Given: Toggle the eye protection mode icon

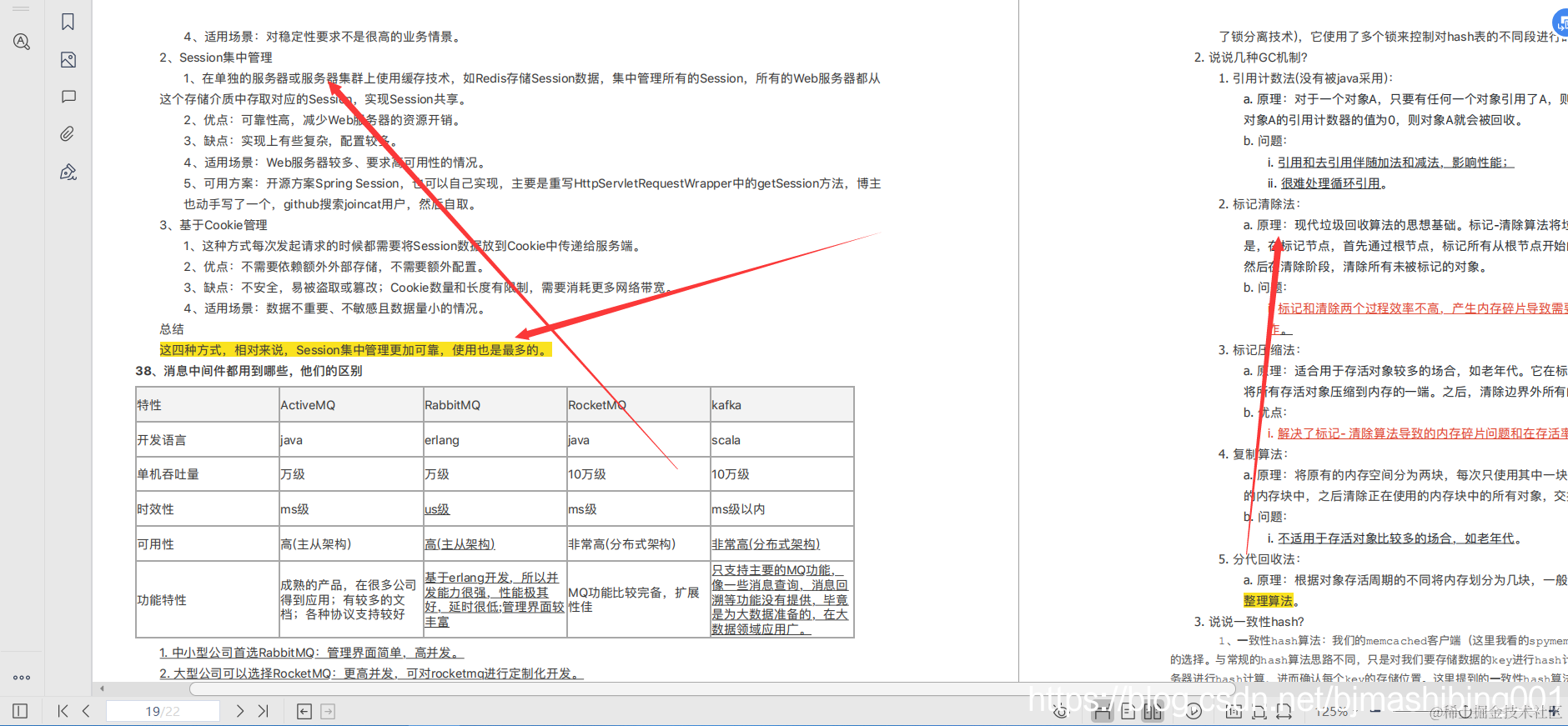Looking at the screenshot, I should pos(1061,711).
